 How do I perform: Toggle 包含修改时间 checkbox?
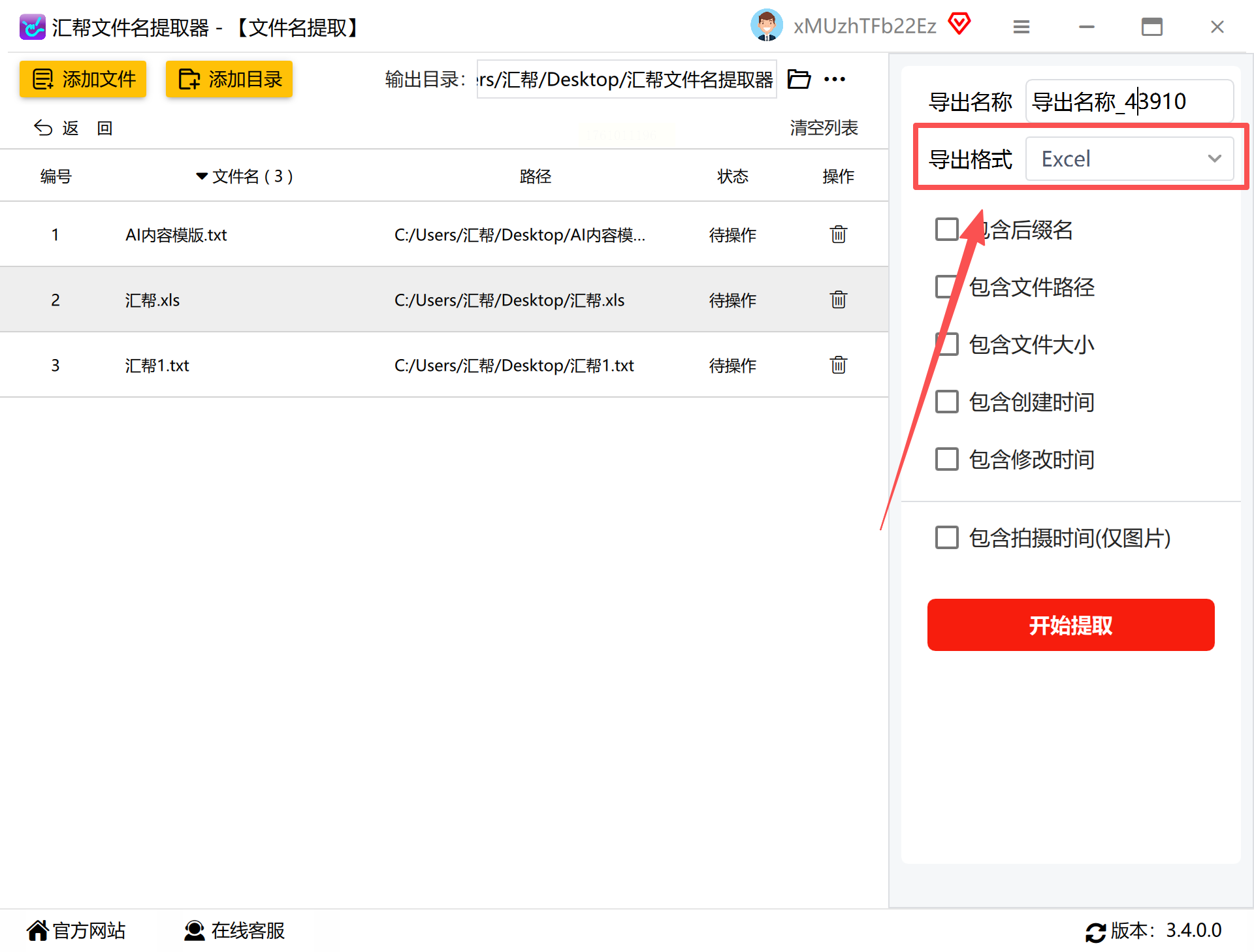point(946,460)
